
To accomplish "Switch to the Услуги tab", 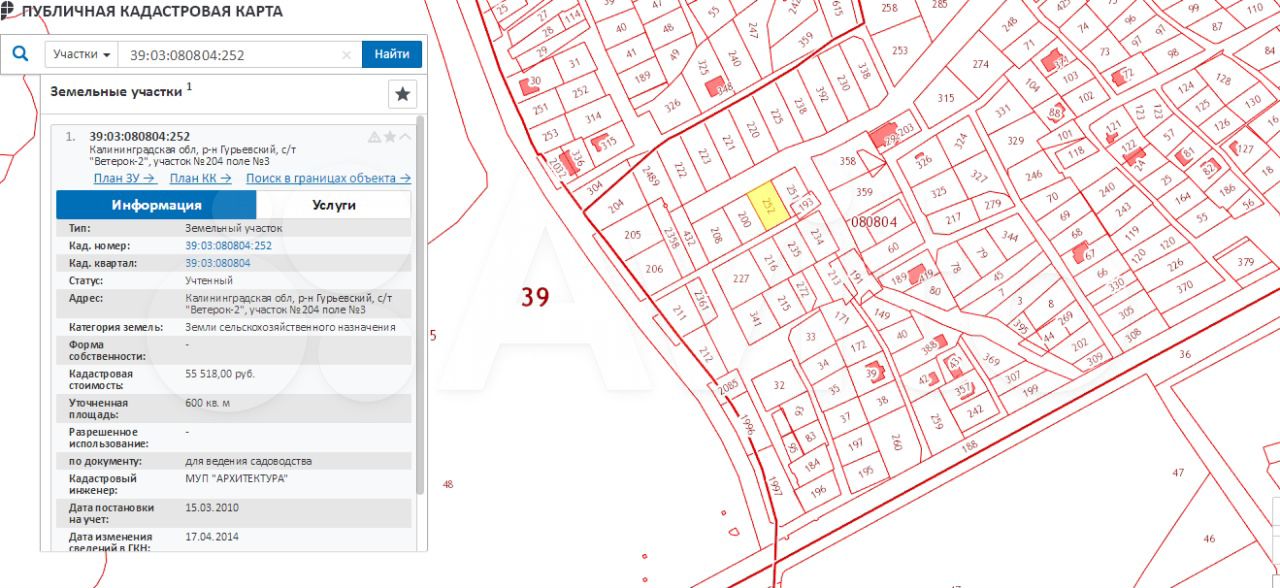I will click(x=333, y=205).
